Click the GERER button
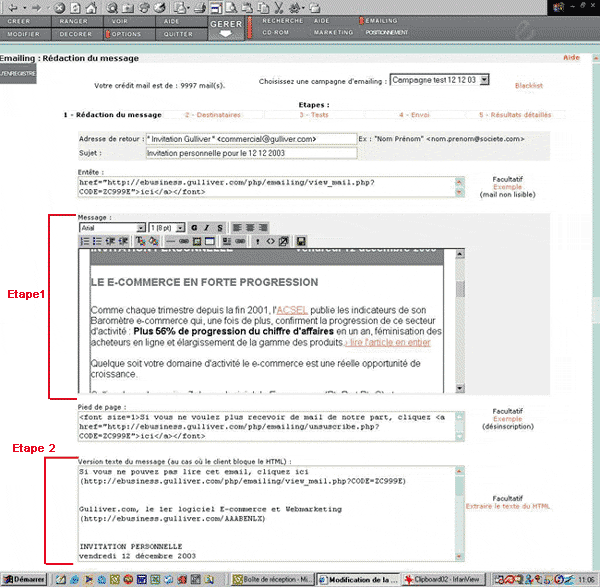The width and height of the screenshot is (600, 588). pyautogui.click(x=226, y=28)
